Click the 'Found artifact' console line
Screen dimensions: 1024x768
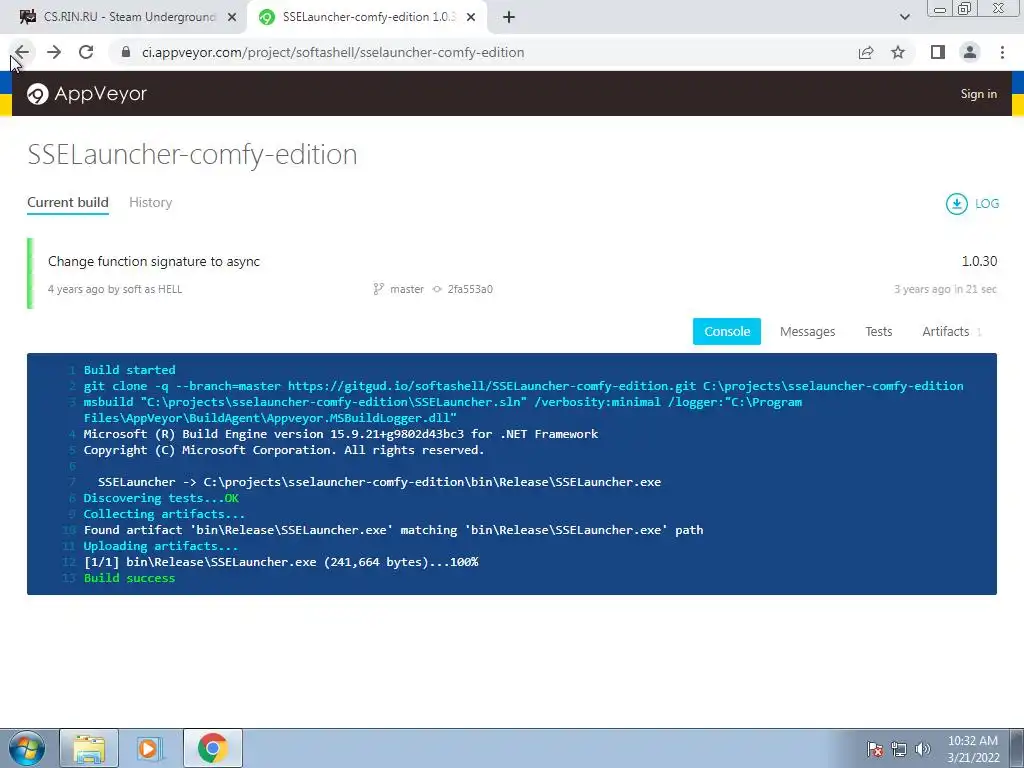[393, 530]
